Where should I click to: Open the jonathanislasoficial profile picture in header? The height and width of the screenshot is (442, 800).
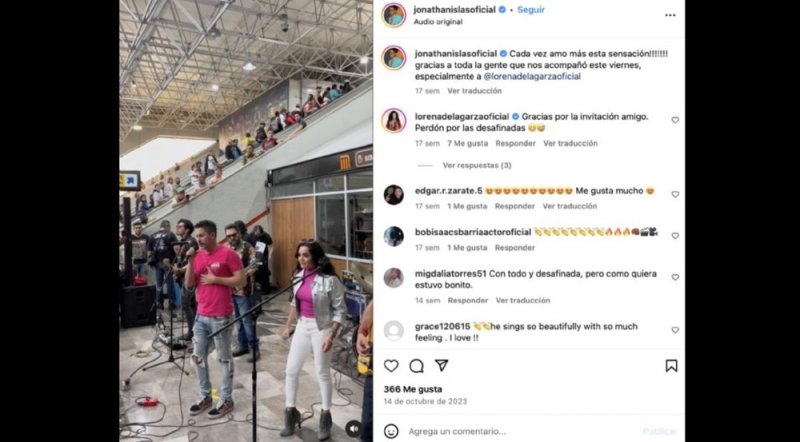[x=394, y=15]
